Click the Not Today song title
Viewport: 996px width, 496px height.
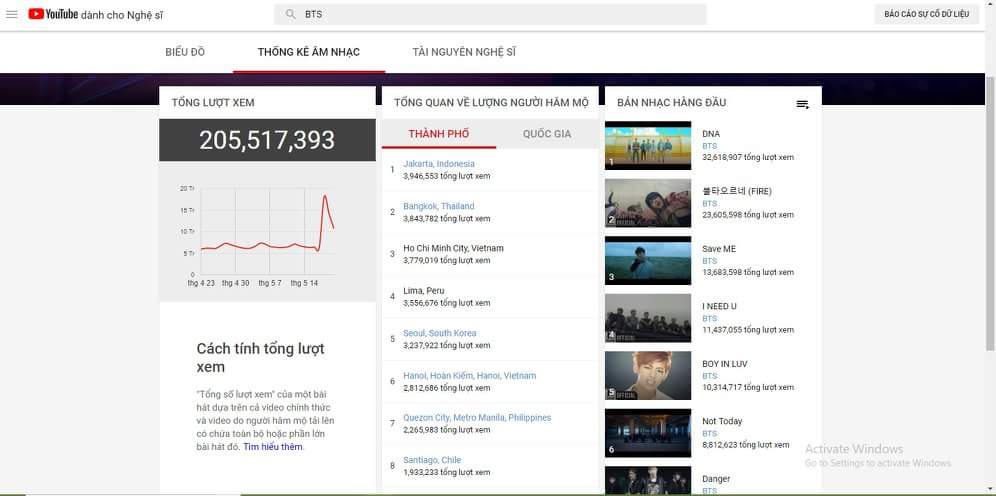[x=722, y=421]
